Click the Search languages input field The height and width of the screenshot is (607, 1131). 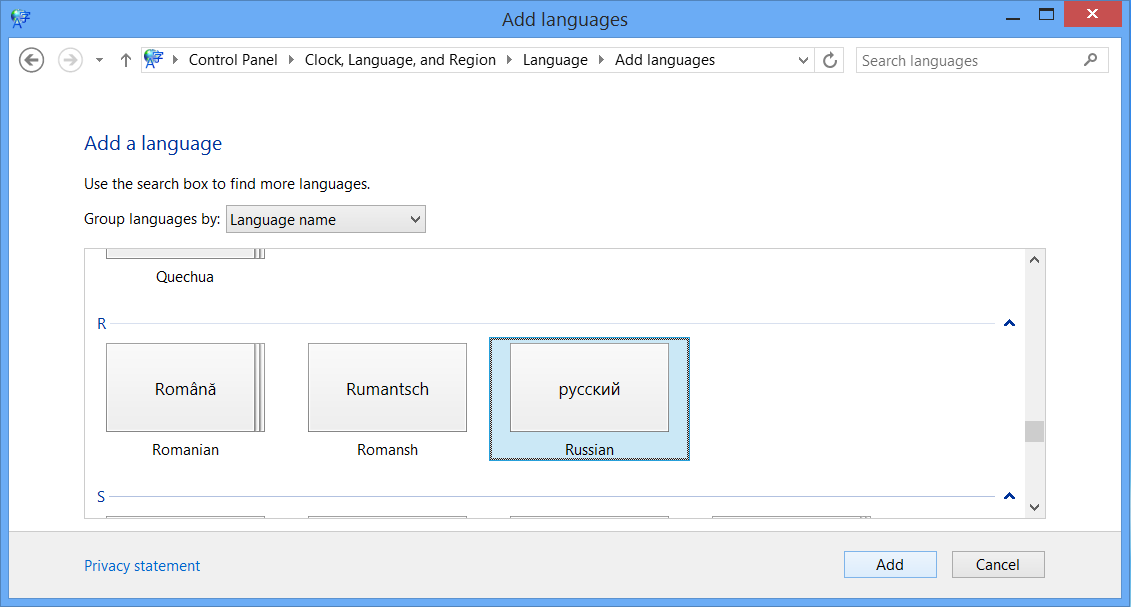click(x=960, y=60)
